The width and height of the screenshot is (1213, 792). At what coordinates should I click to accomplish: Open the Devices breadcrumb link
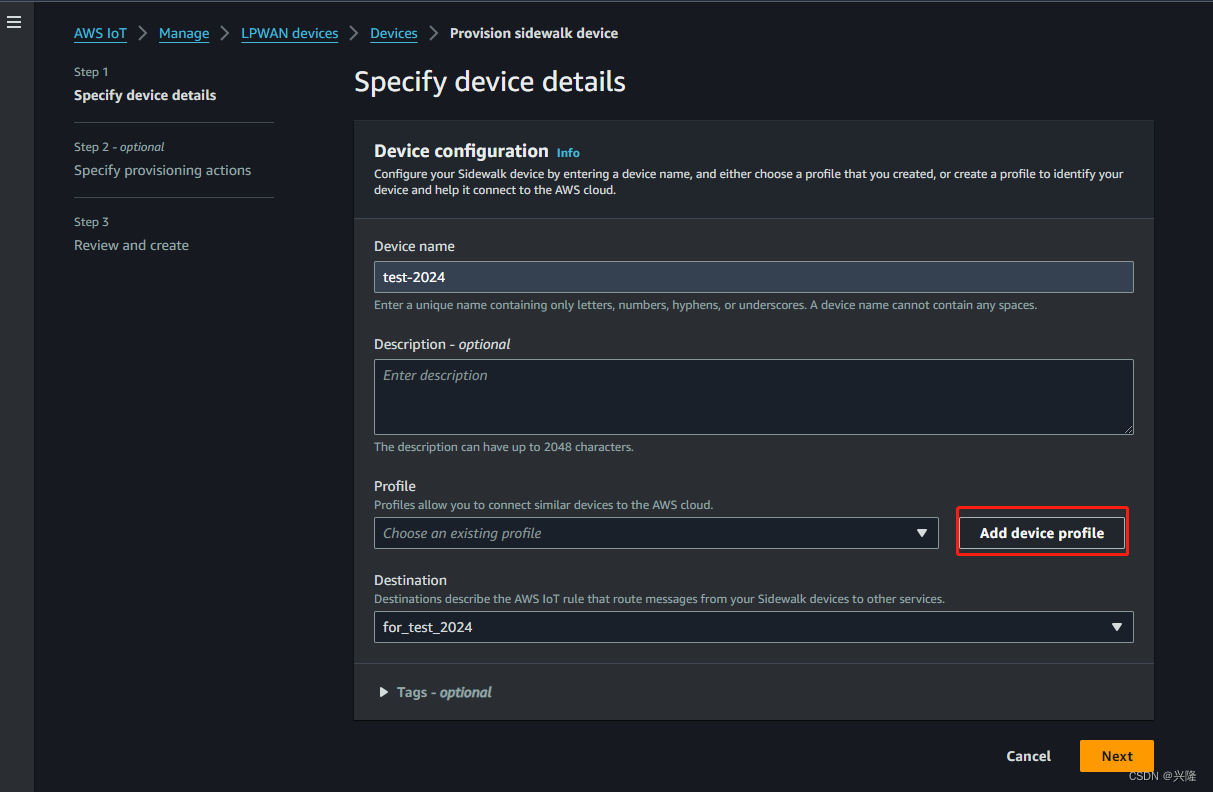pos(394,33)
